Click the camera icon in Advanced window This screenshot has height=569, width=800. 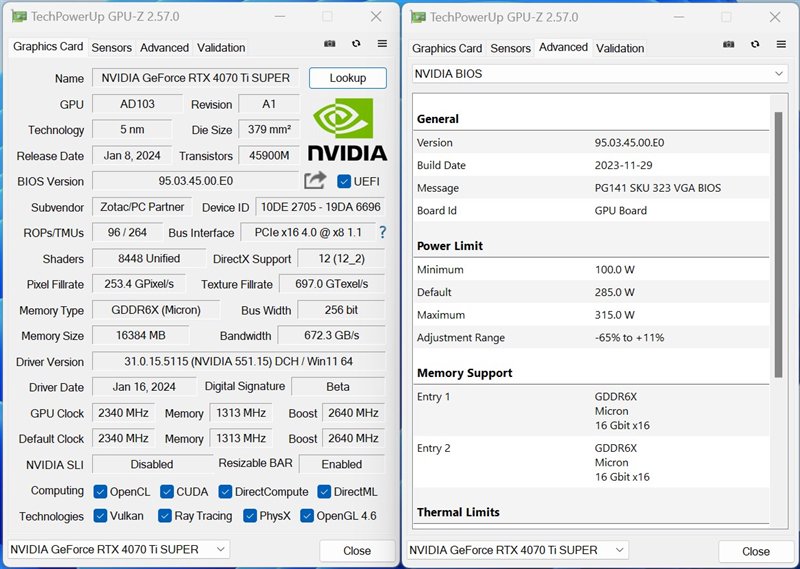729,44
